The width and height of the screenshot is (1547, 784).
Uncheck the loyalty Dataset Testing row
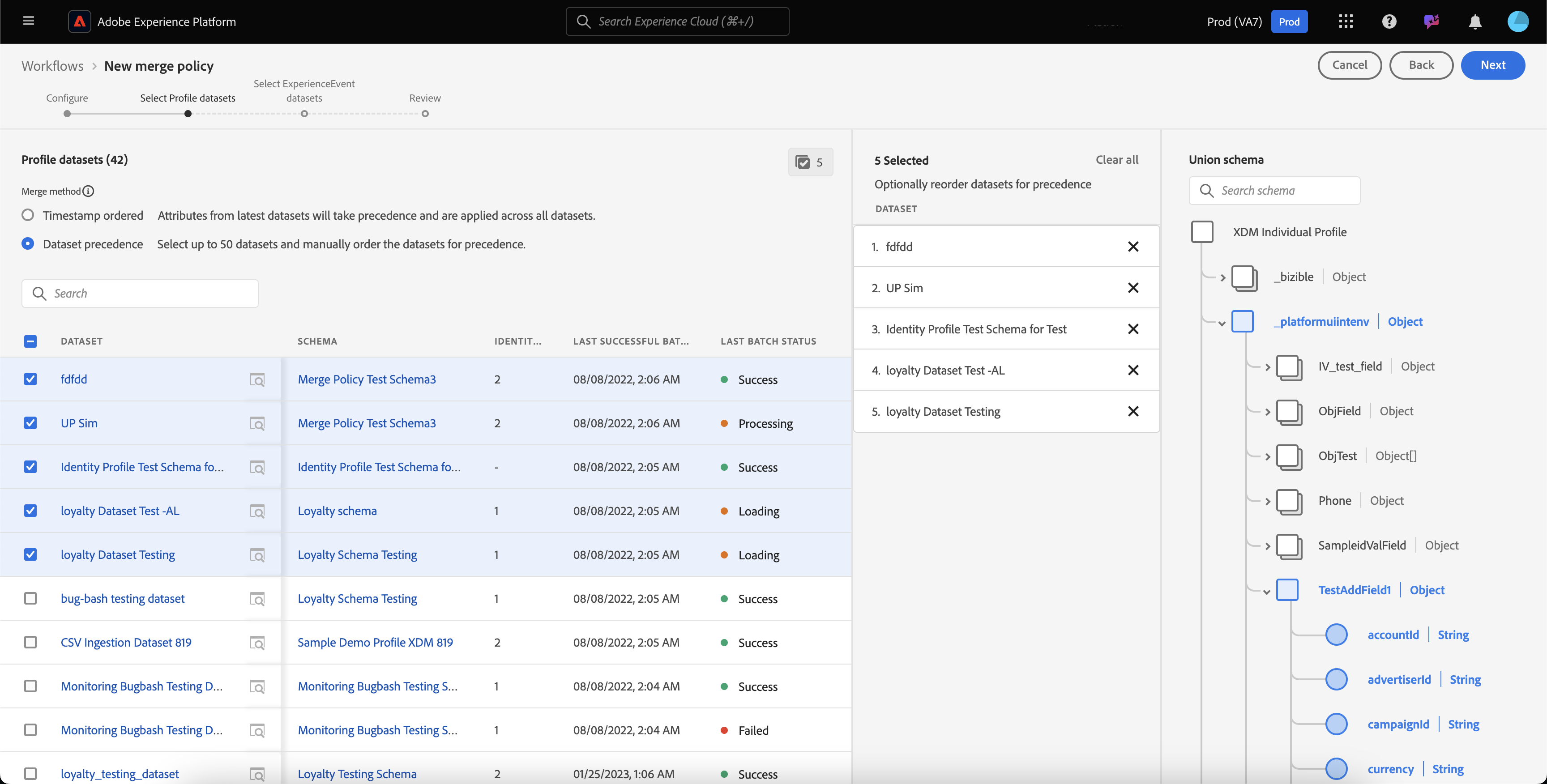(30, 555)
